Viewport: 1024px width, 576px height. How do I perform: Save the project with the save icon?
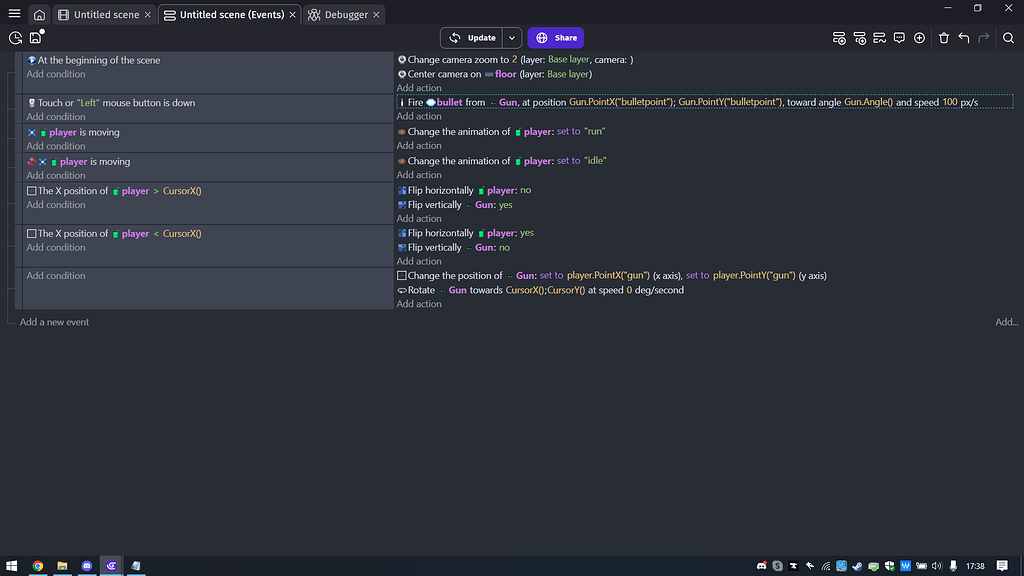pos(35,37)
